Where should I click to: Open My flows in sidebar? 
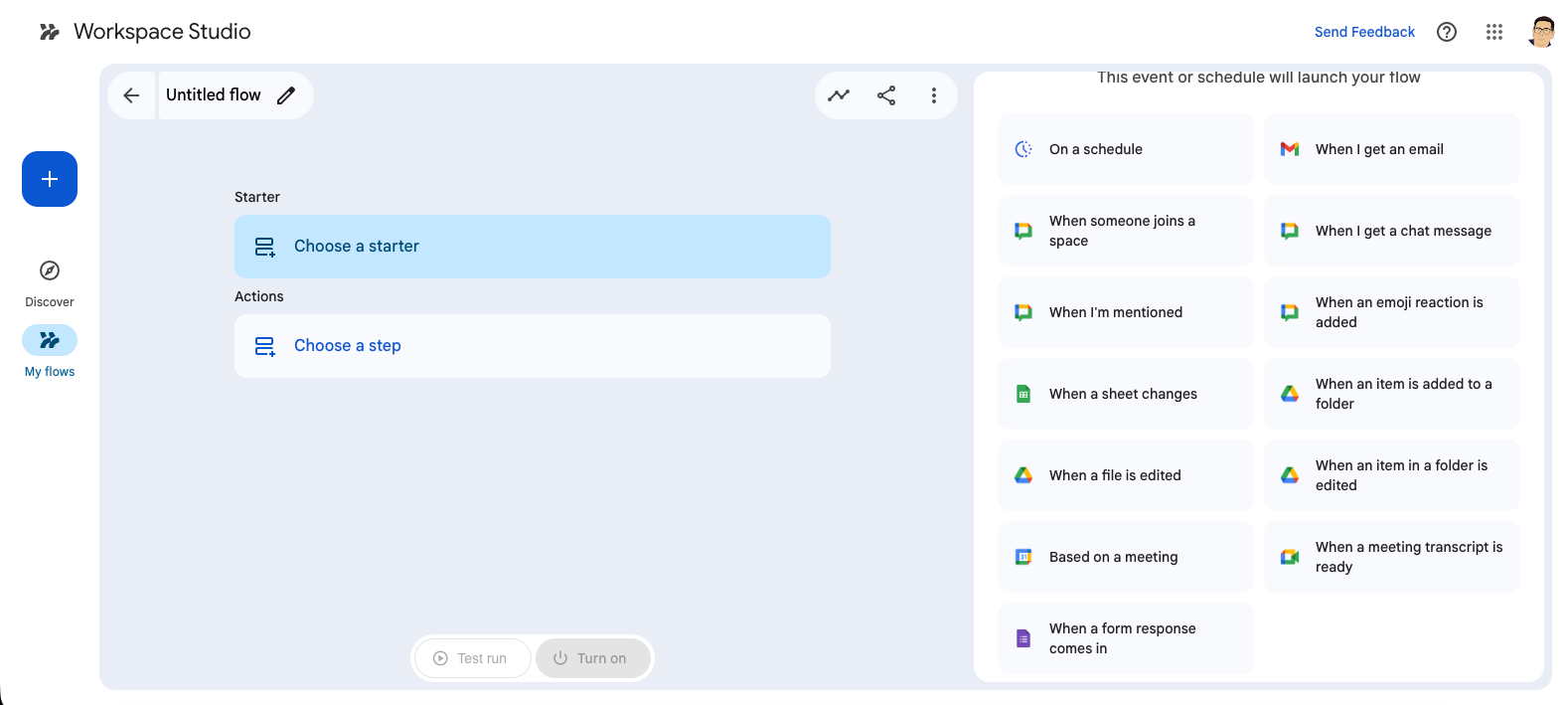50,352
